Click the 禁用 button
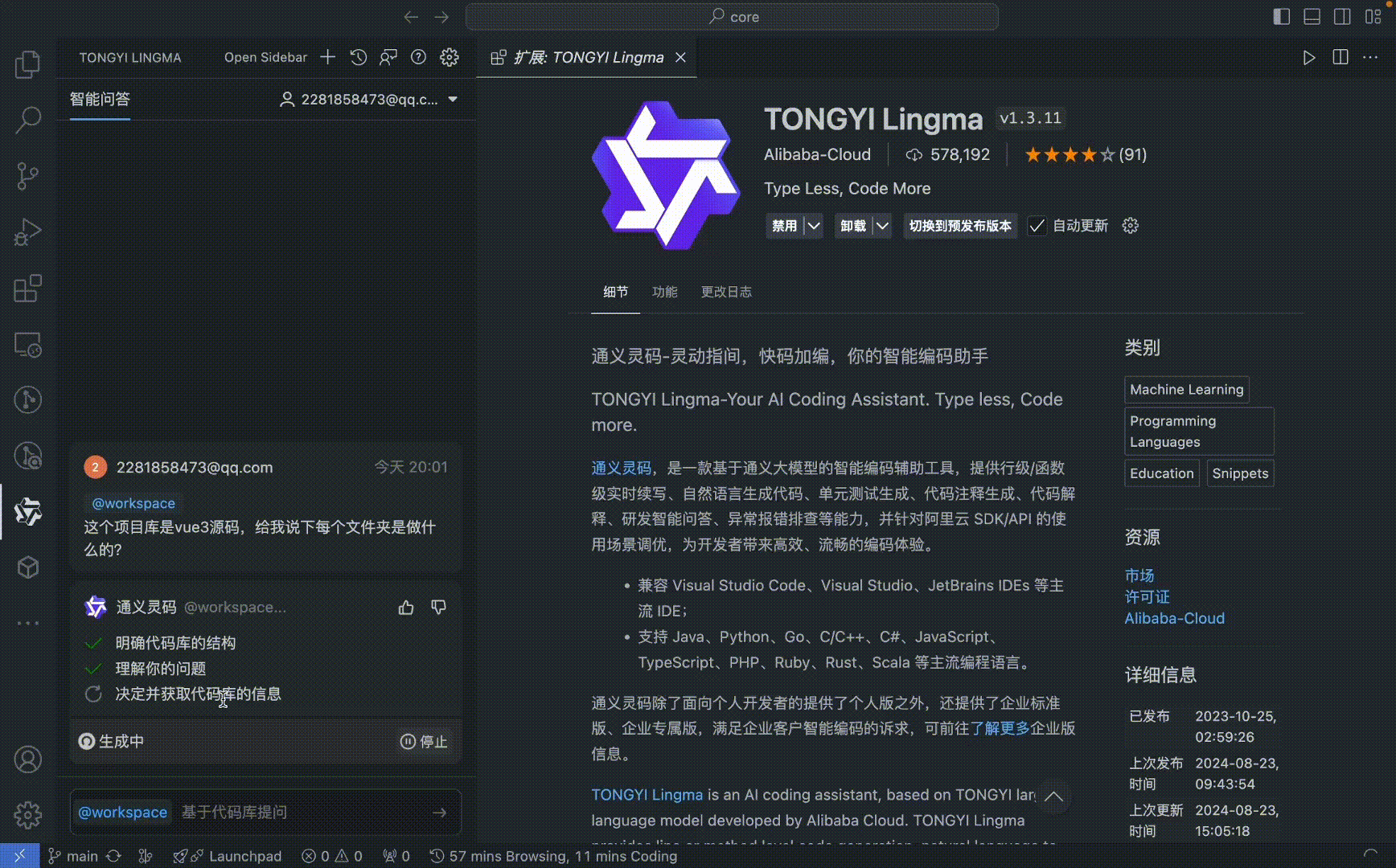Image resolution: width=1396 pixels, height=868 pixels. [x=785, y=226]
